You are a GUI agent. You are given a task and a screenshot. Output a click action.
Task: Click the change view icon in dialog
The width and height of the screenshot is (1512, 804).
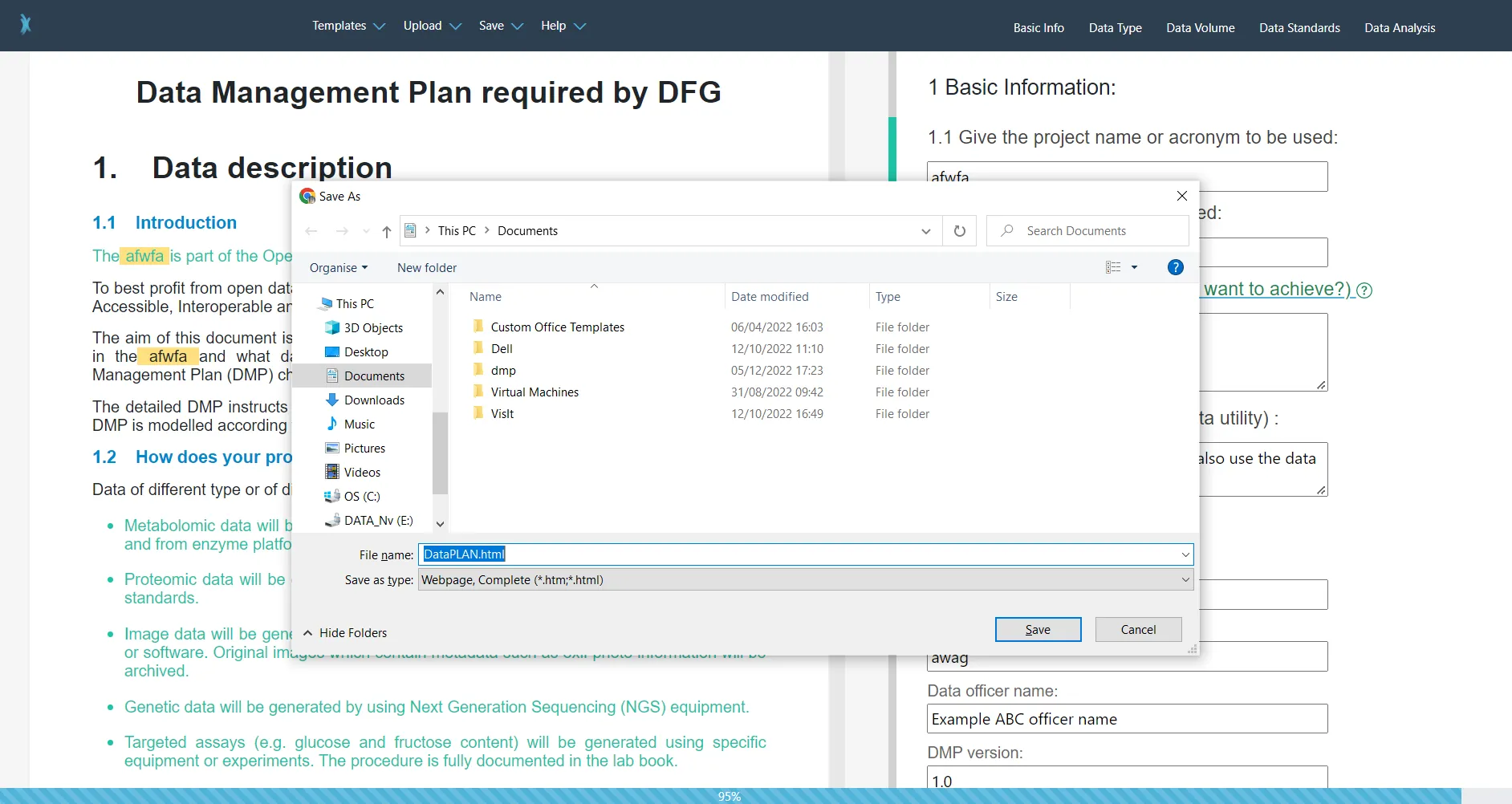(x=1113, y=267)
